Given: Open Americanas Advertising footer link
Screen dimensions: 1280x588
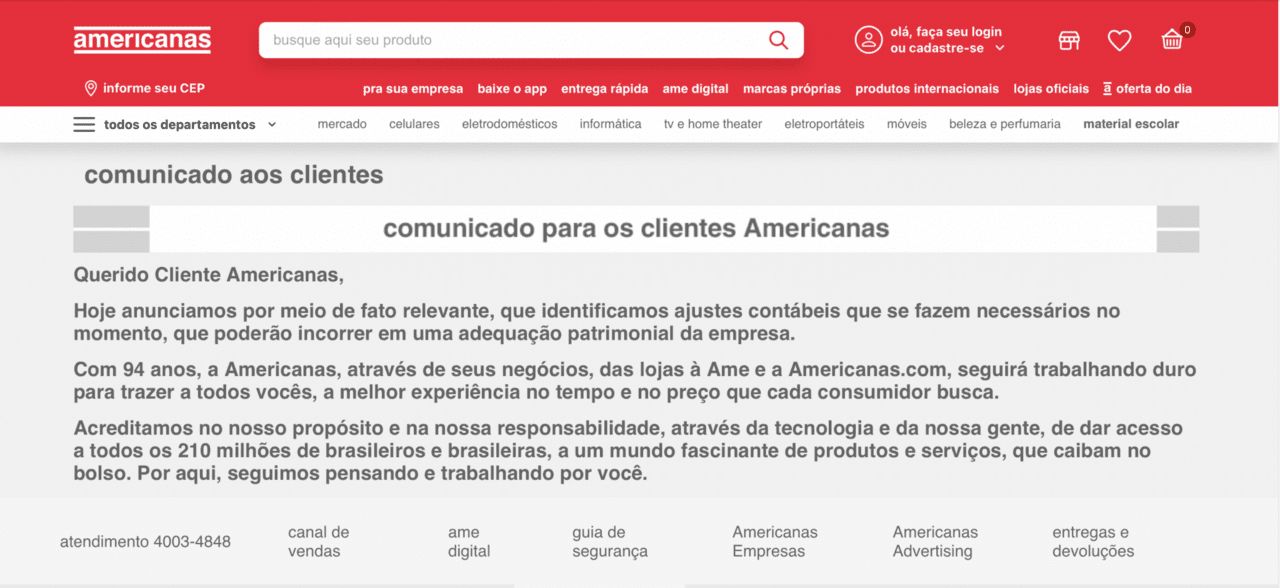Looking at the screenshot, I should pos(935,542).
